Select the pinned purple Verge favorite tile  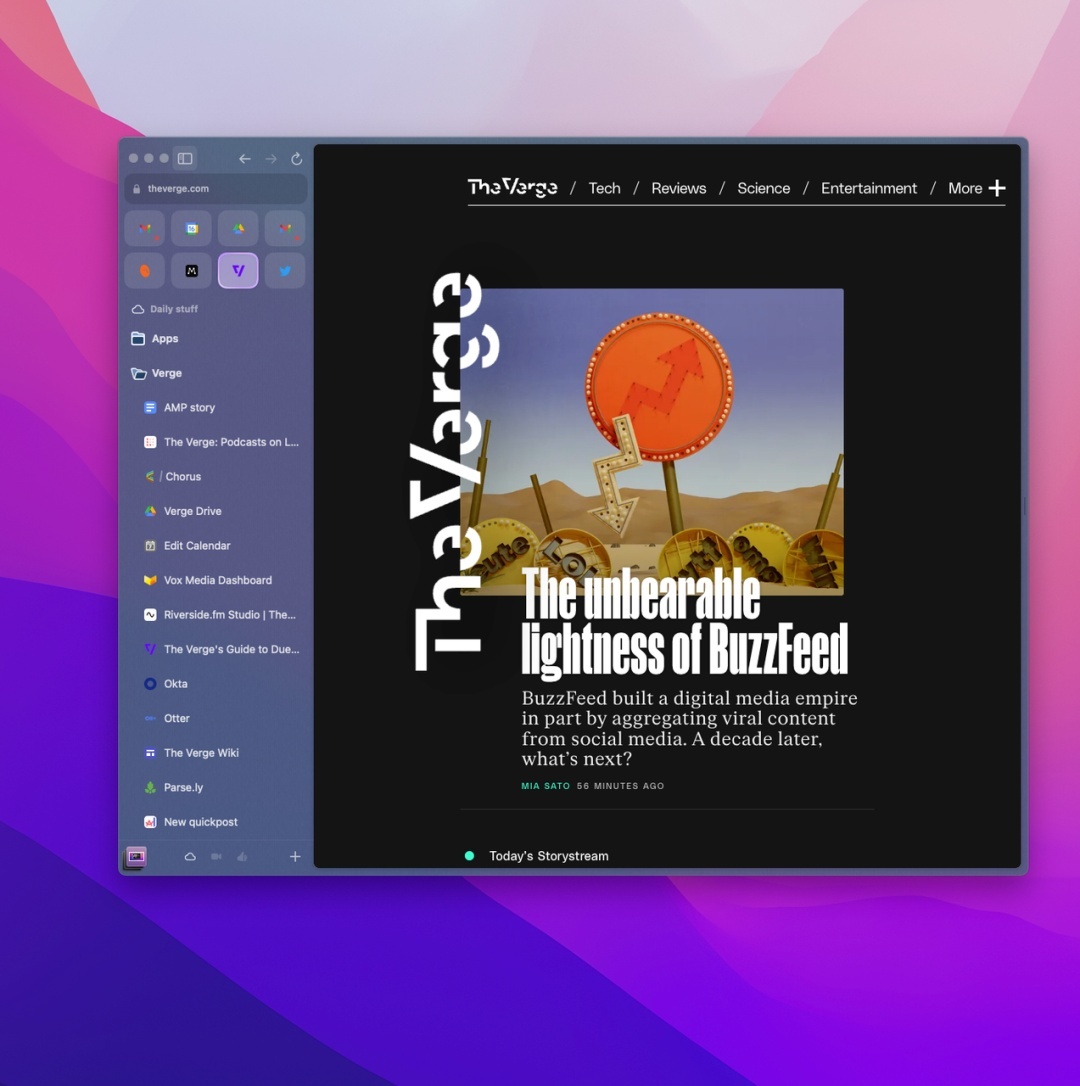(238, 271)
